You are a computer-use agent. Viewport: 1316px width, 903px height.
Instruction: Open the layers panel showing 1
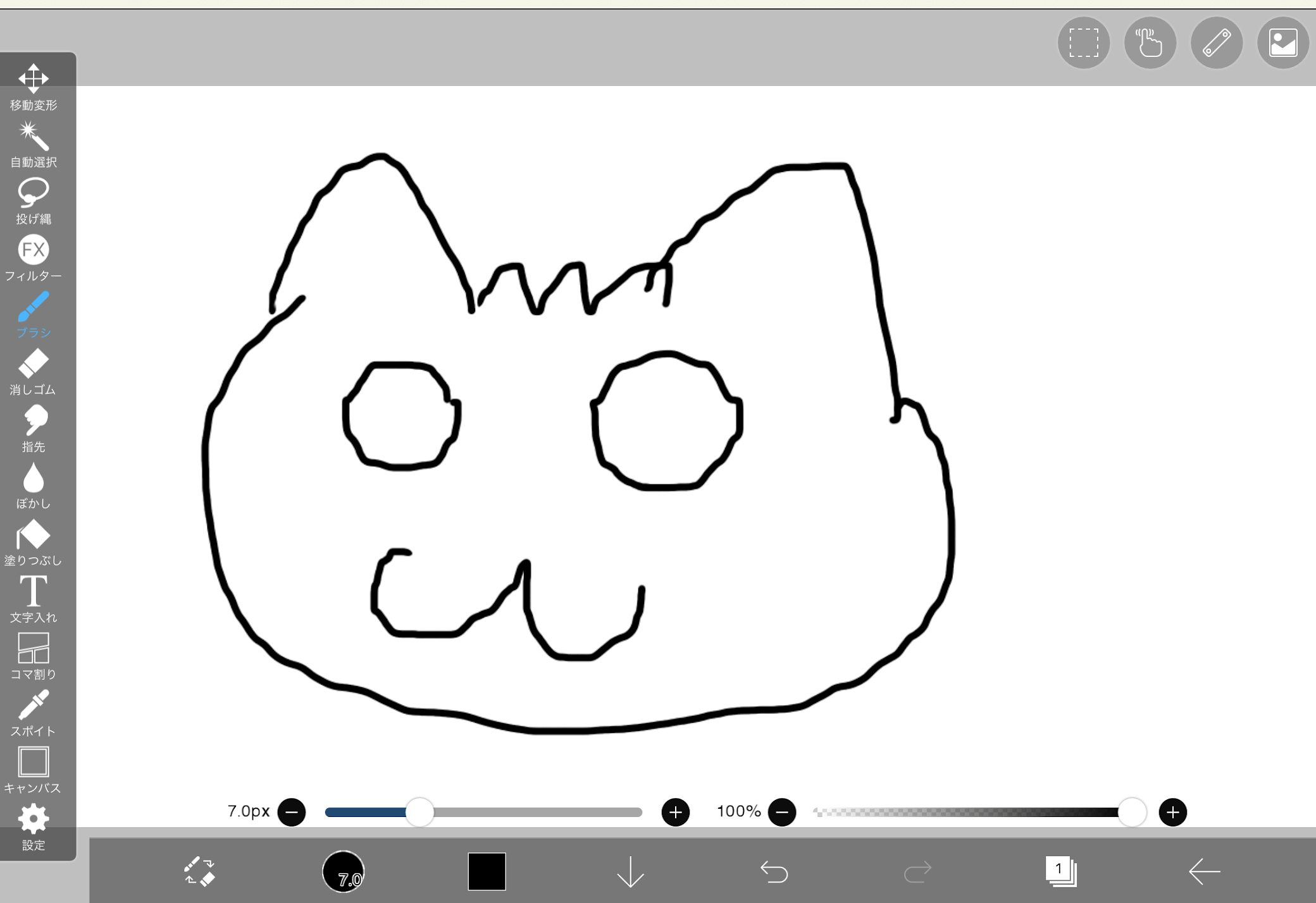pos(1061,871)
